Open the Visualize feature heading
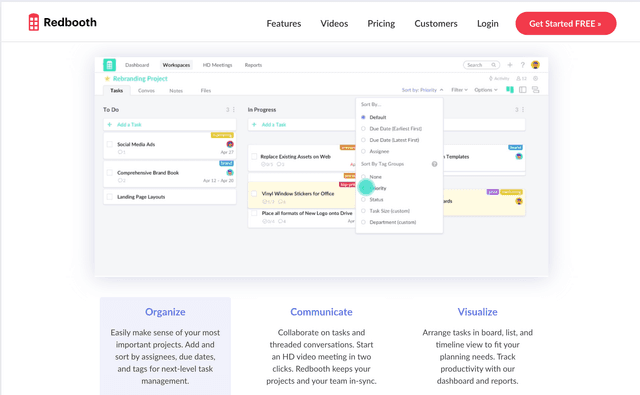 tap(478, 312)
